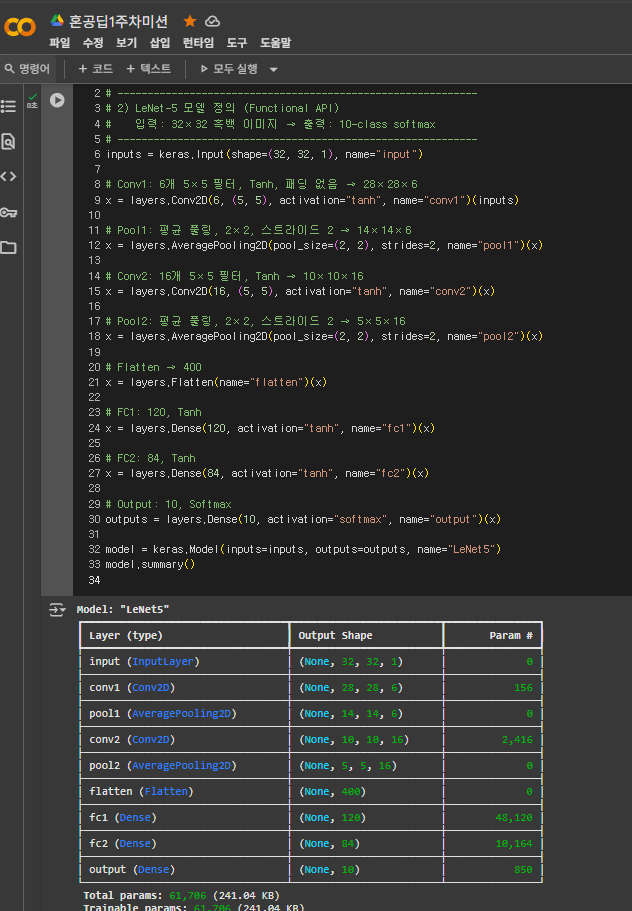
Task: Open the 런타임 menu
Action: [198, 43]
